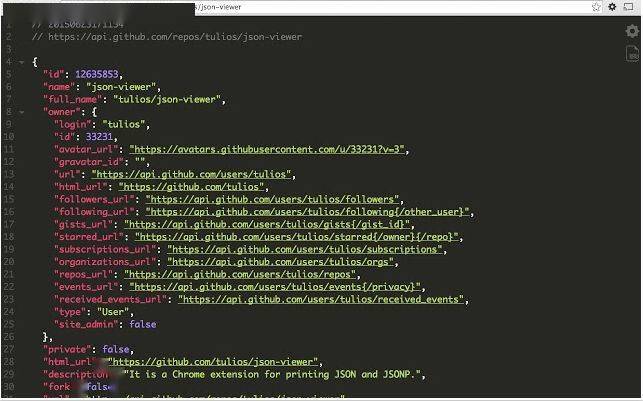Click the view raw source document icon
643x401 pixels.
point(632,54)
